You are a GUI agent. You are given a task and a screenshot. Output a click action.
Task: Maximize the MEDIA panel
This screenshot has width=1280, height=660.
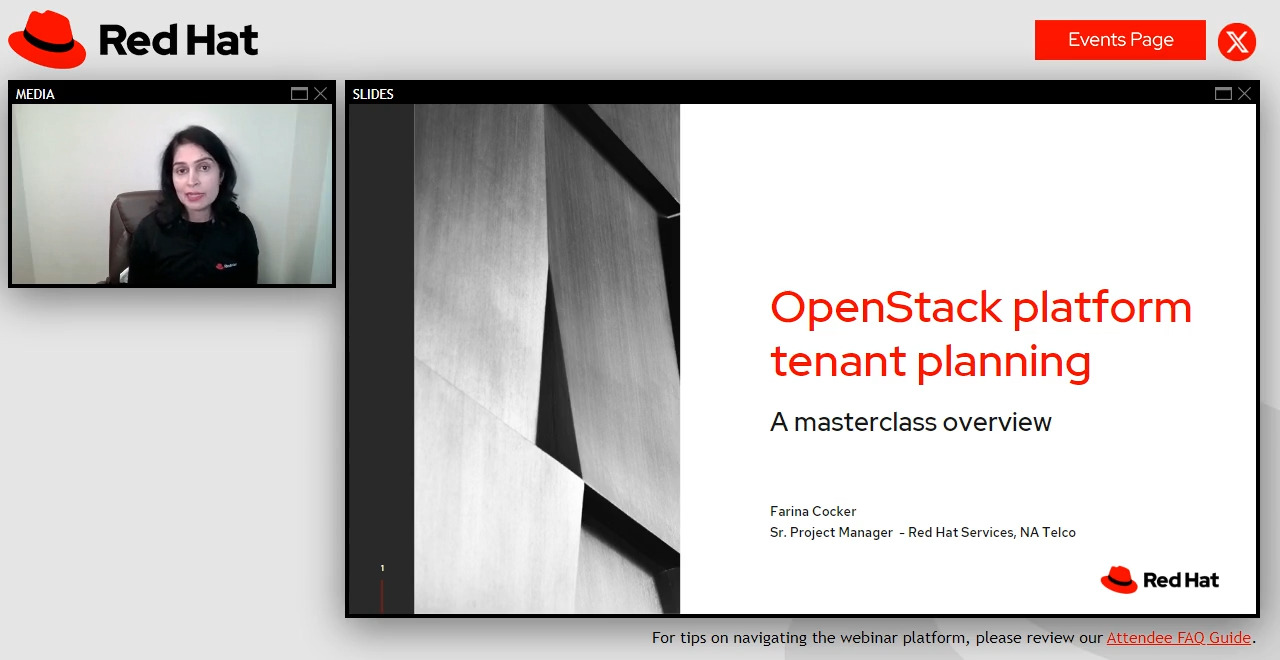[299, 94]
